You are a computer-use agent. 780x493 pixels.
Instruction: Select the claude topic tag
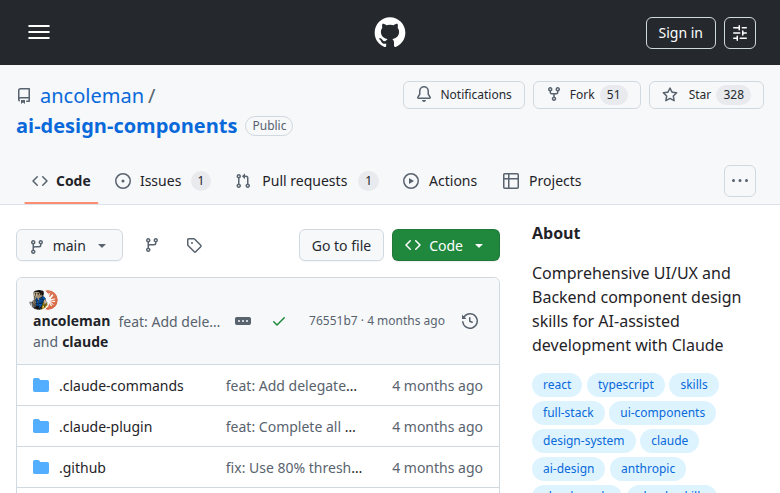[x=670, y=441]
